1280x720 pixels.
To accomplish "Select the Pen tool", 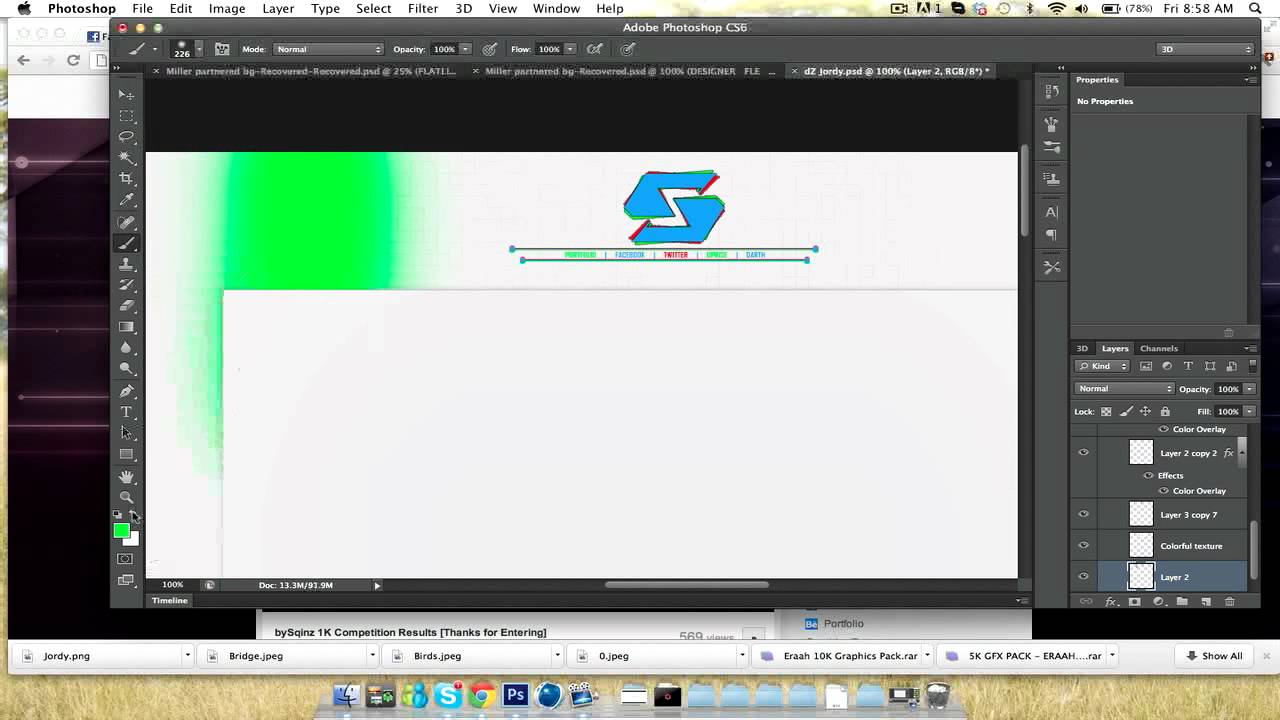I will [x=126, y=391].
